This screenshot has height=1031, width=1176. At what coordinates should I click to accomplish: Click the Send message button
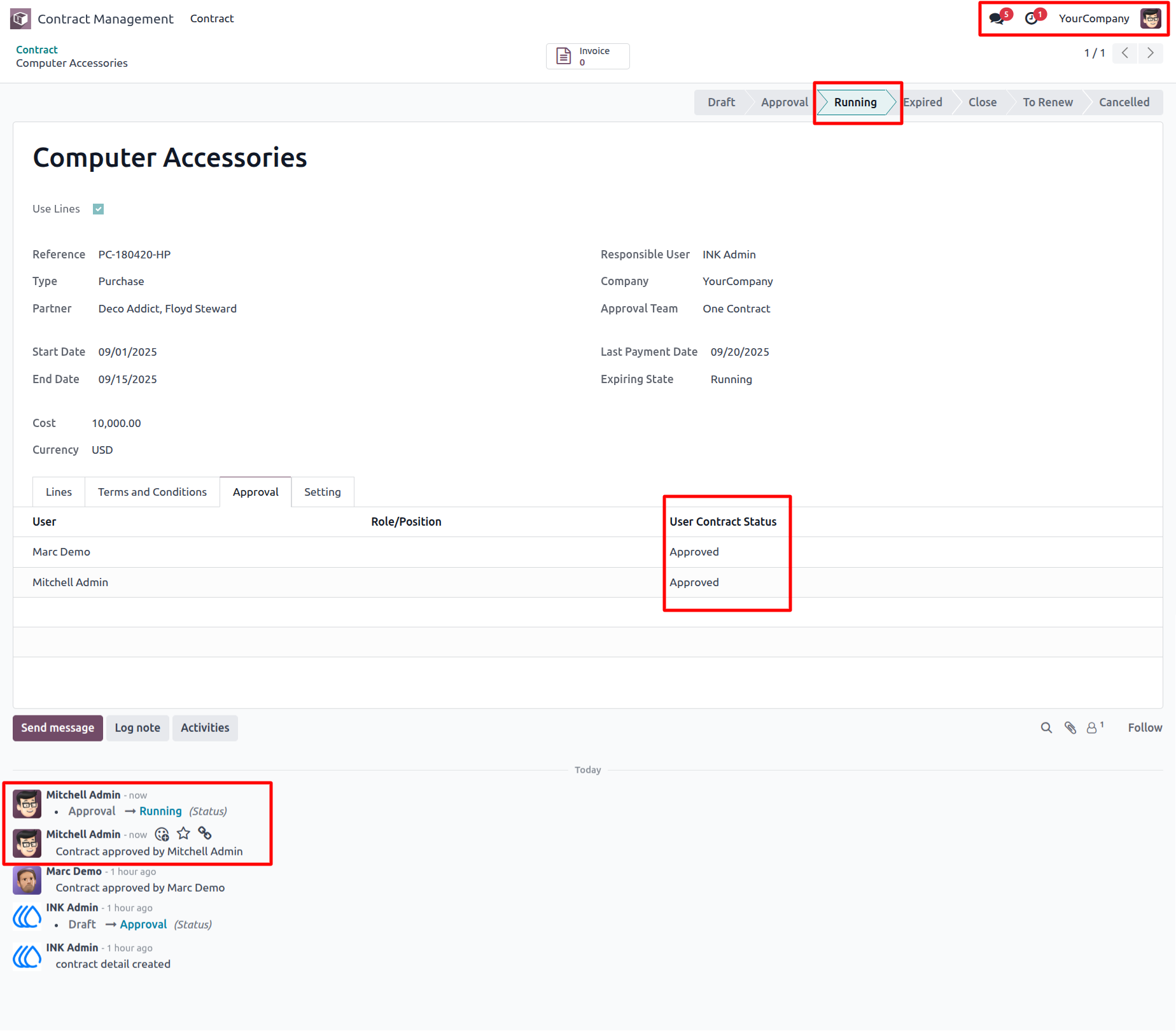tap(58, 728)
